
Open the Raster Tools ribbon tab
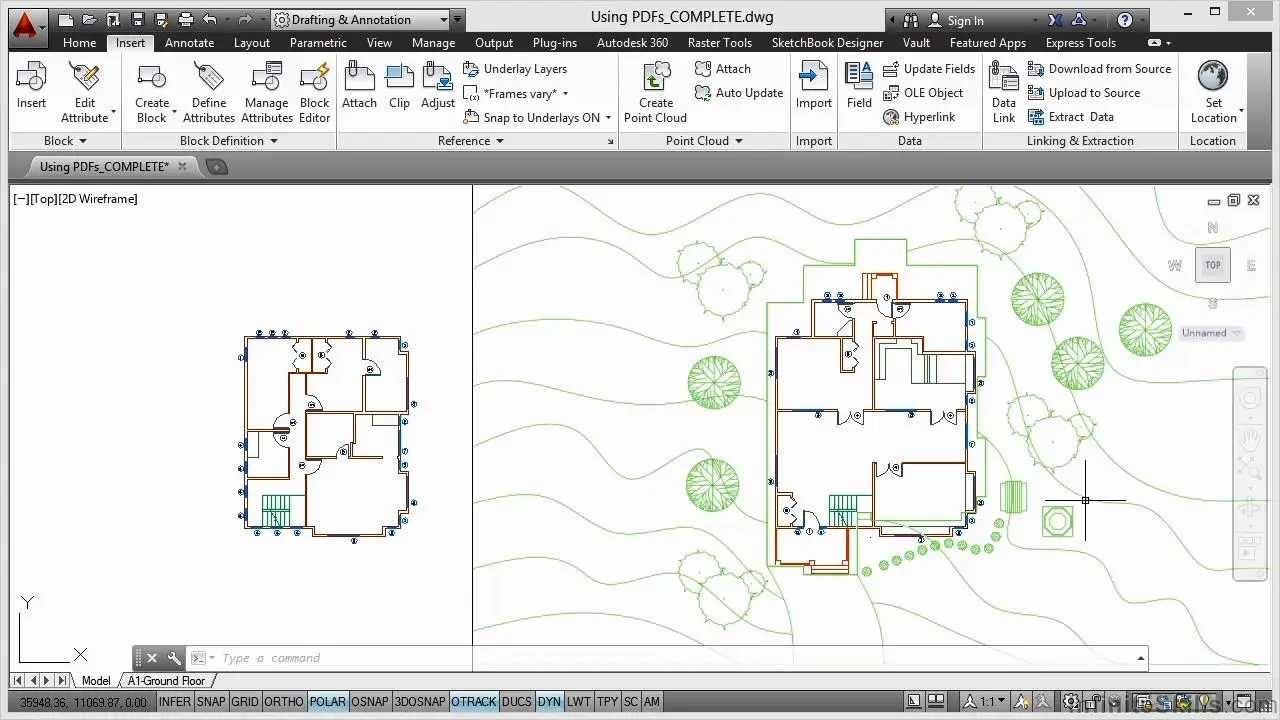click(x=720, y=43)
